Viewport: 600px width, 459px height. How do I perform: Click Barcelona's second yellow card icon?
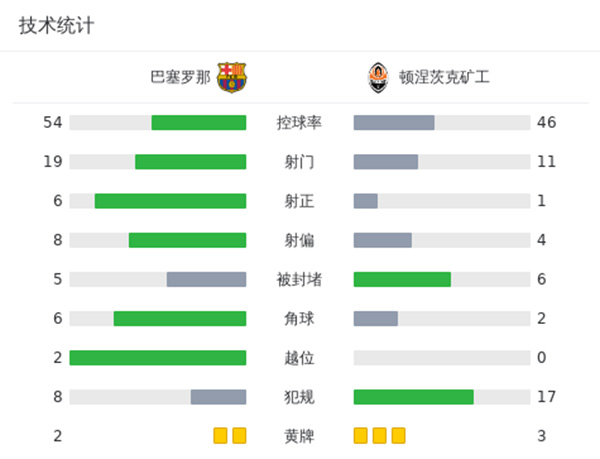(x=239, y=436)
